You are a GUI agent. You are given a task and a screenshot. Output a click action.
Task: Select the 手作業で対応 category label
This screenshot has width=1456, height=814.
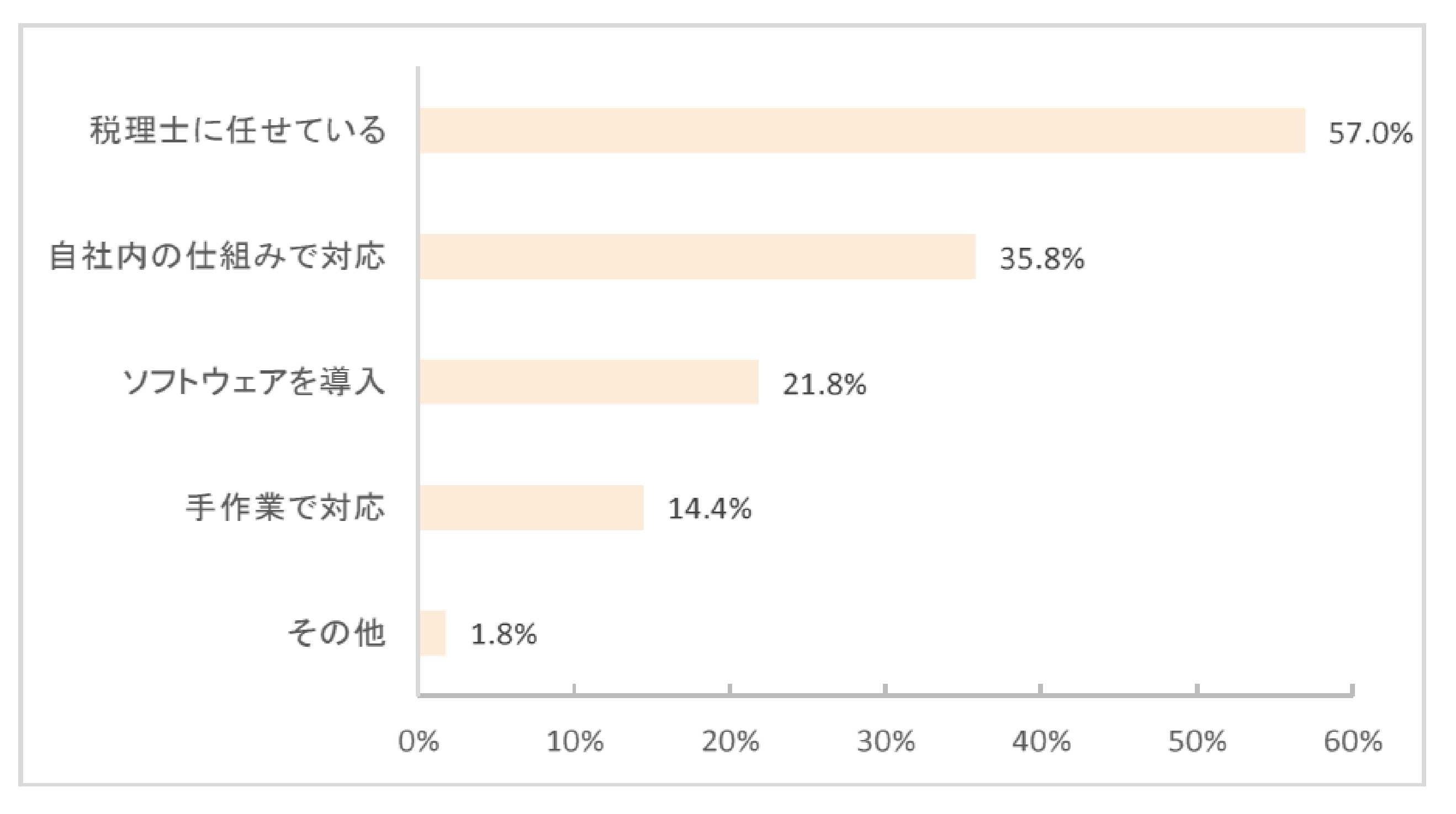[x=285, y=507]
